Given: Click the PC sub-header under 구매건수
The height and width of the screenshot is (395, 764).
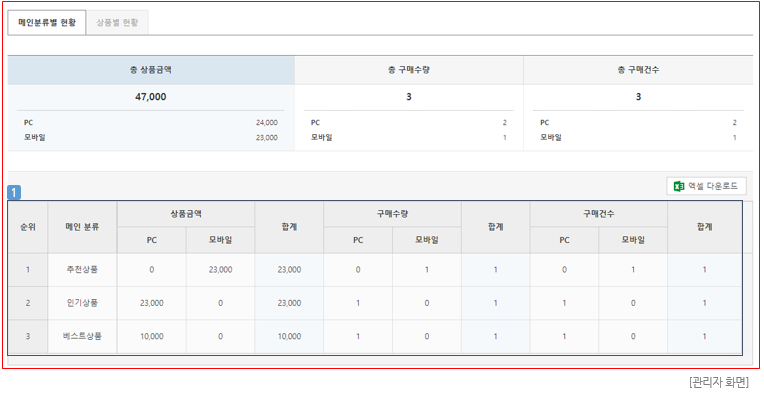Looking at the screenshot, I should pos(564,240).
